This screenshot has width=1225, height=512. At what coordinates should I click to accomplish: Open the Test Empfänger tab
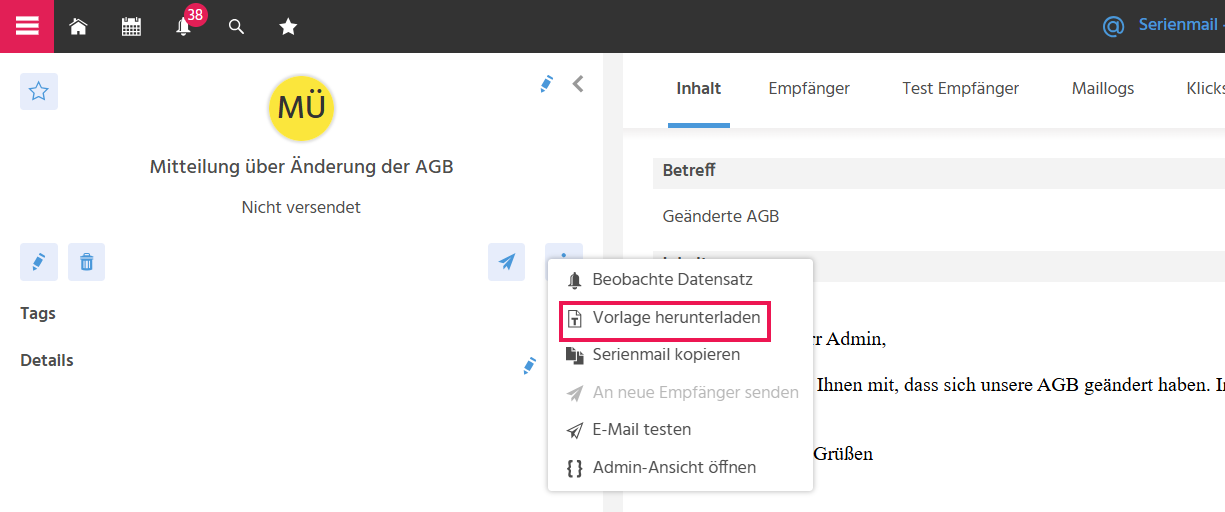[x=960, y=89]
